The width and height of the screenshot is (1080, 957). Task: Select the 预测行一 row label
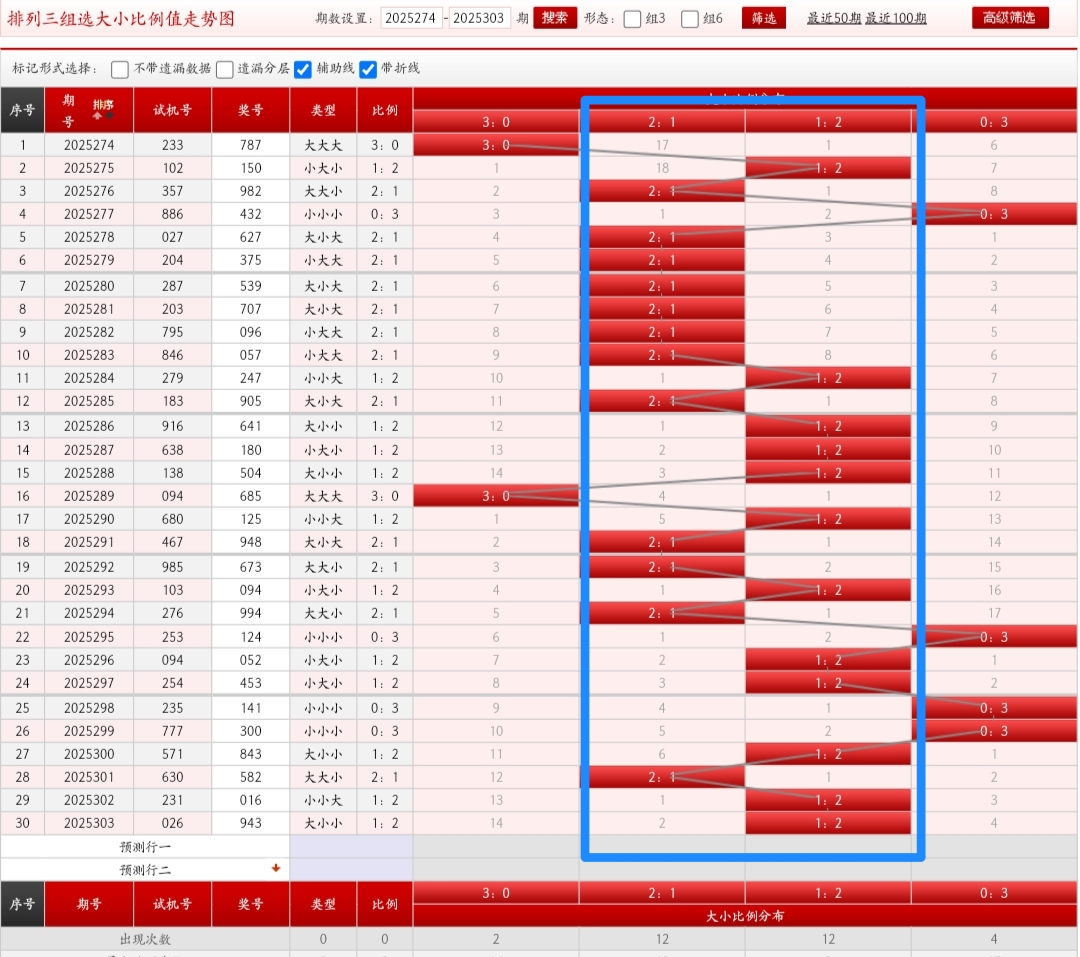(145, 847)
